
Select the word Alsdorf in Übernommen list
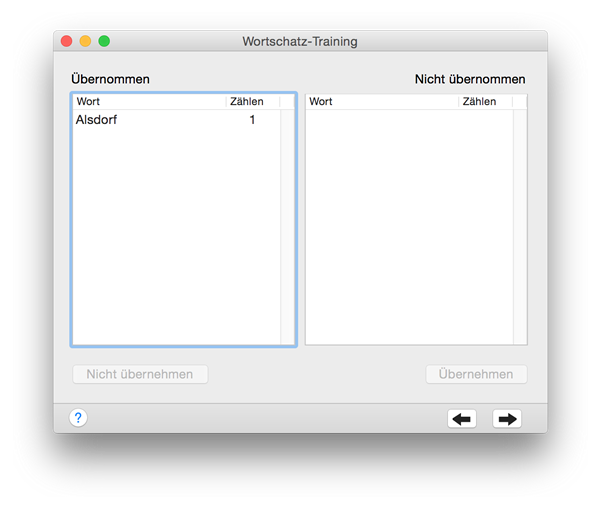point(96,120)
